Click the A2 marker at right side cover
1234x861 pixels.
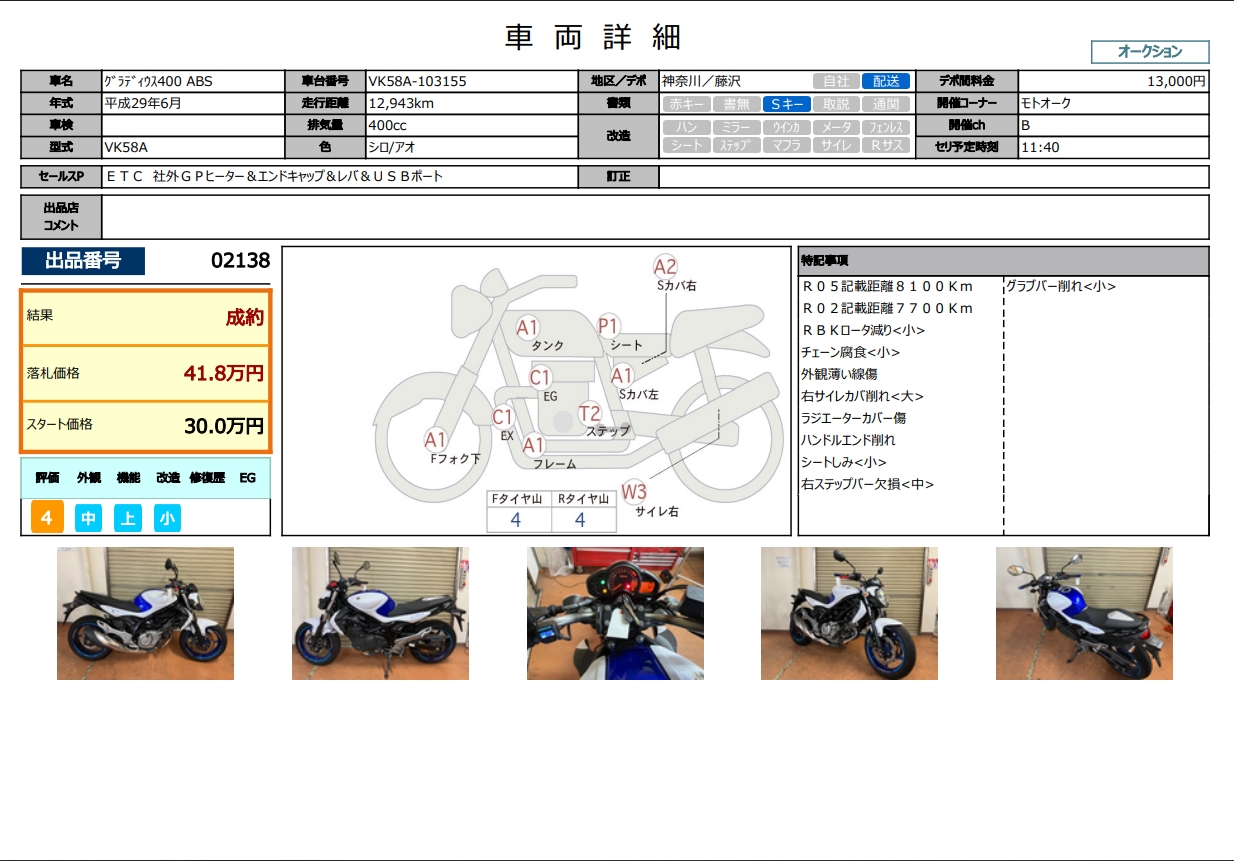(x=665, y=266)
